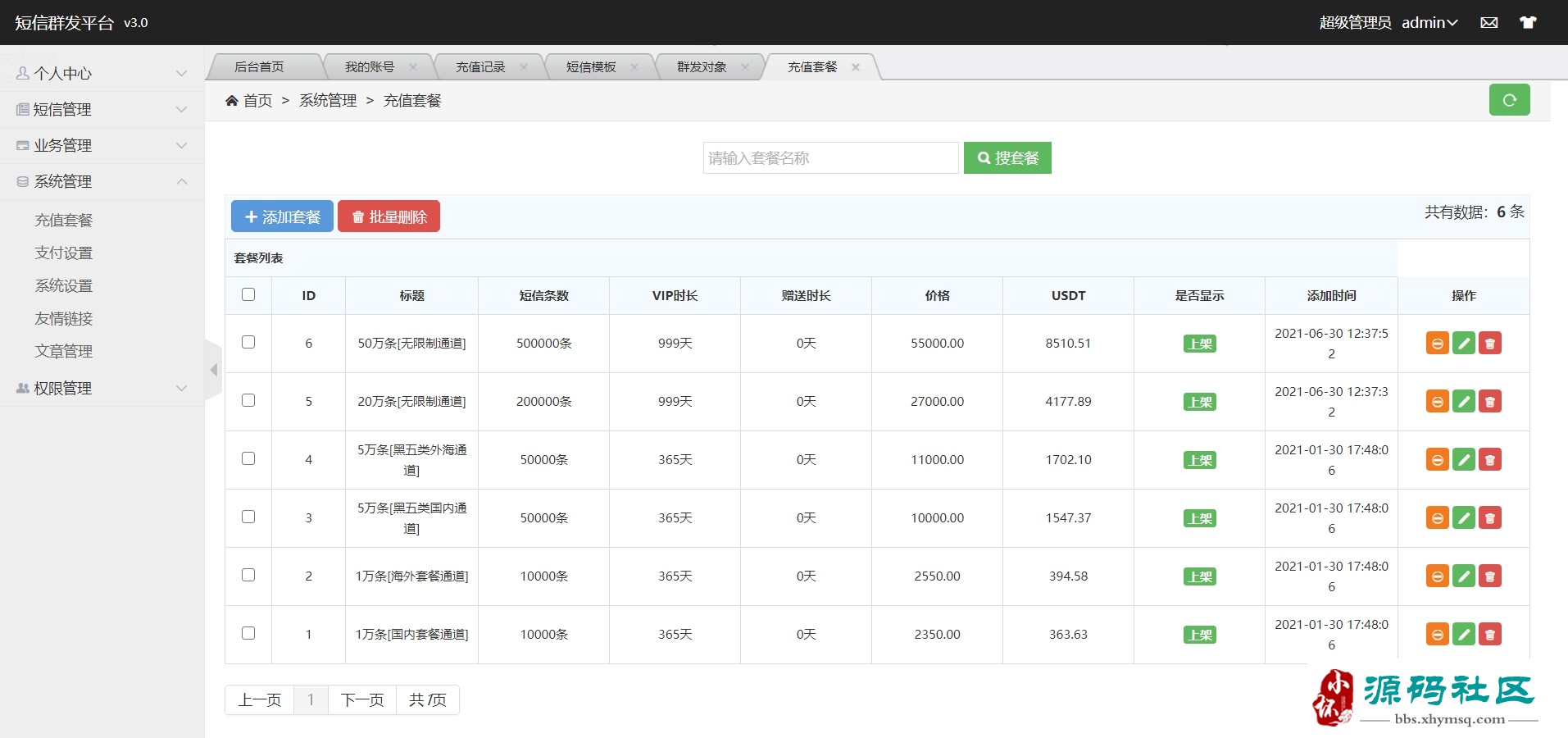This screenshot has height=738, width=1568.
Task: Click red trash icon for package ID 2
Action: pos(1490,576)
